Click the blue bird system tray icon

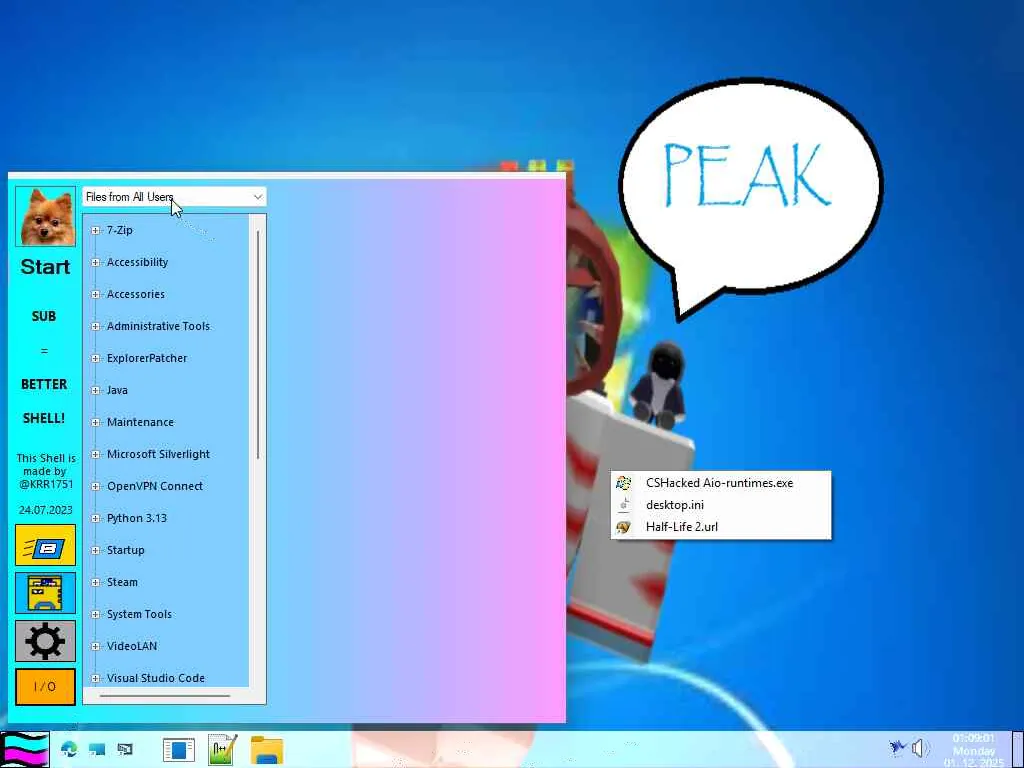(x=898, y=747)
